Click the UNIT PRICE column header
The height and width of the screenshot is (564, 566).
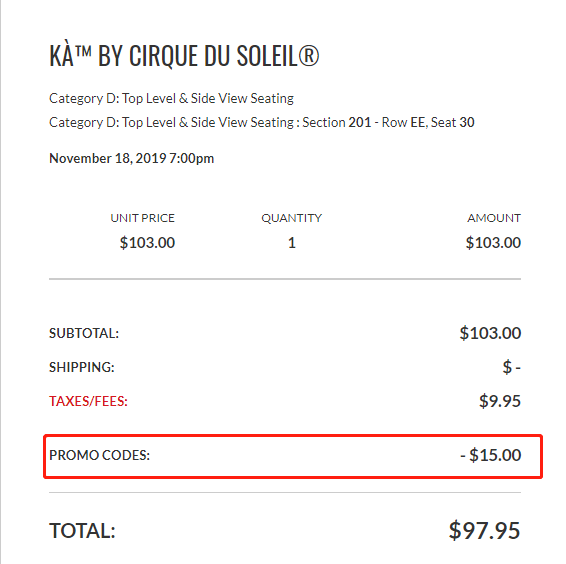(x=143, y=218)
